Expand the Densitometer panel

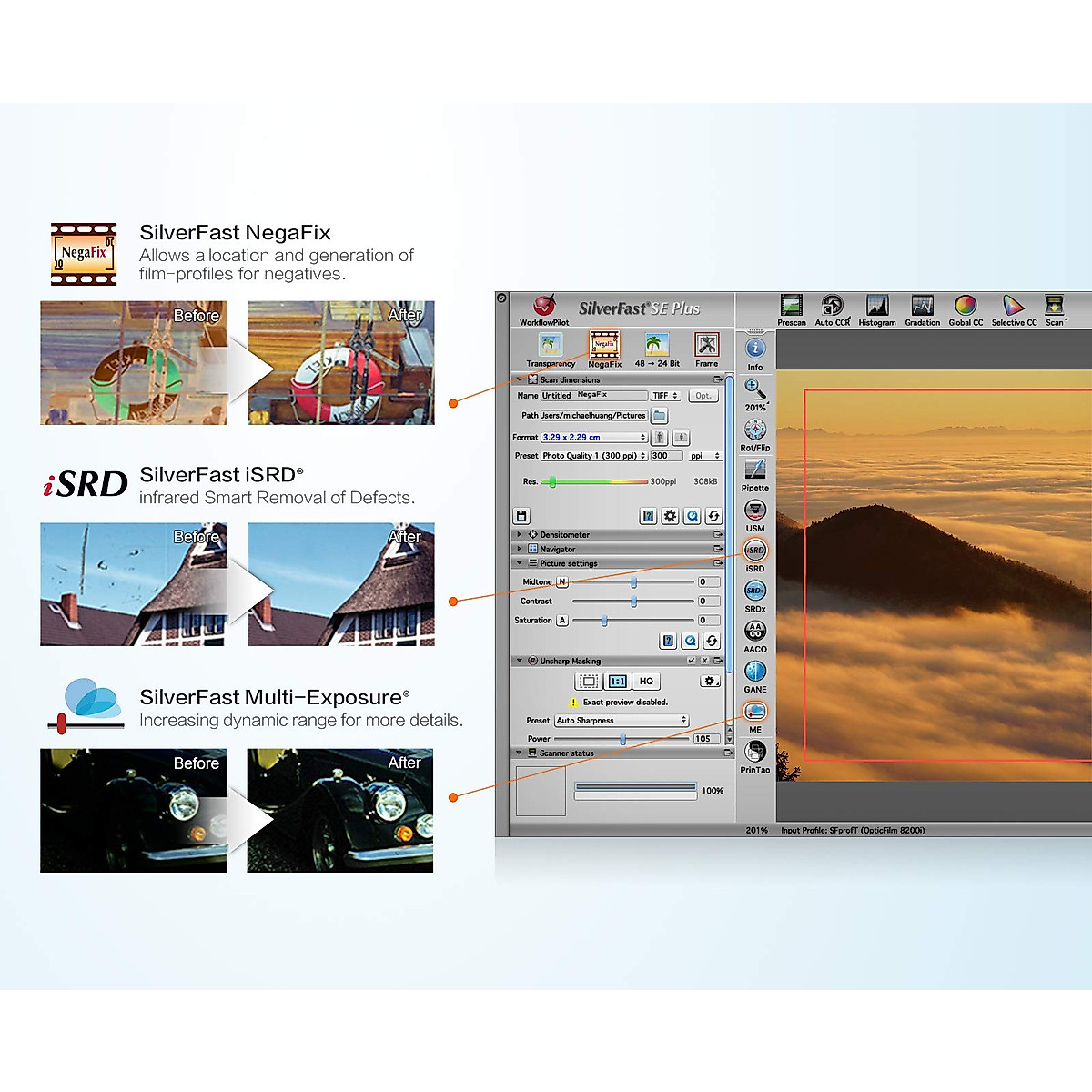point(520,534)
